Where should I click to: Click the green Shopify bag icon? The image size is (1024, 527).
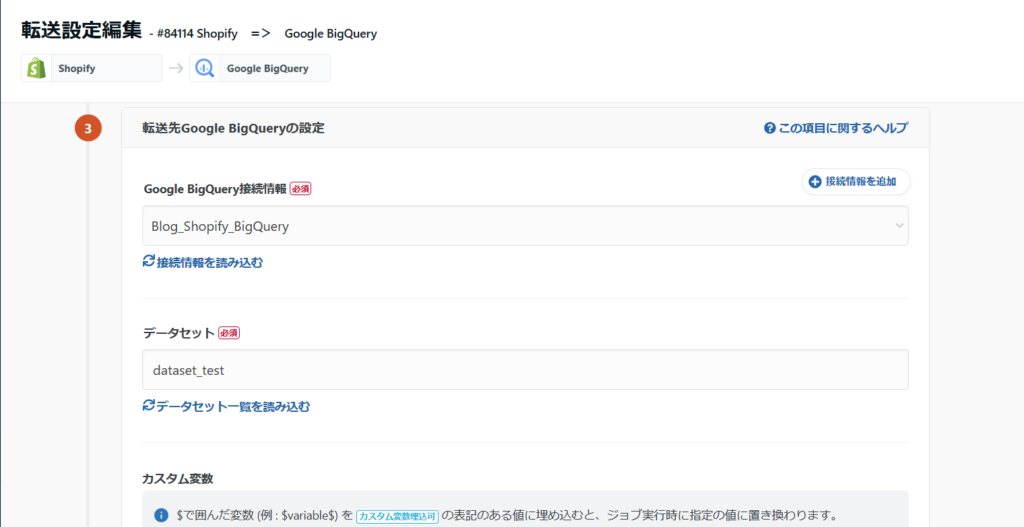[x=36, y=68]
